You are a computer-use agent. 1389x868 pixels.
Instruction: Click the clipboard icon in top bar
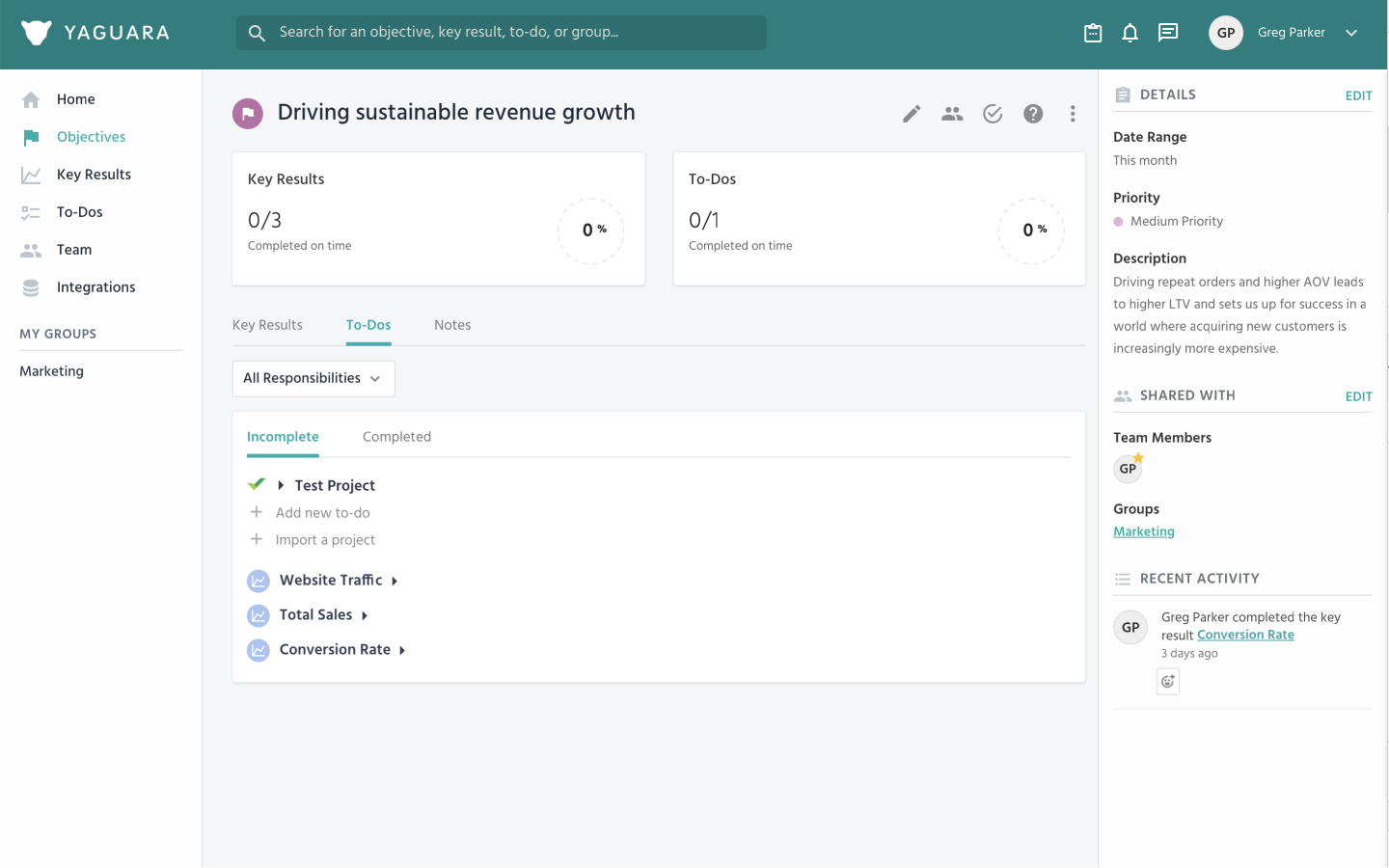point(1093,33)
